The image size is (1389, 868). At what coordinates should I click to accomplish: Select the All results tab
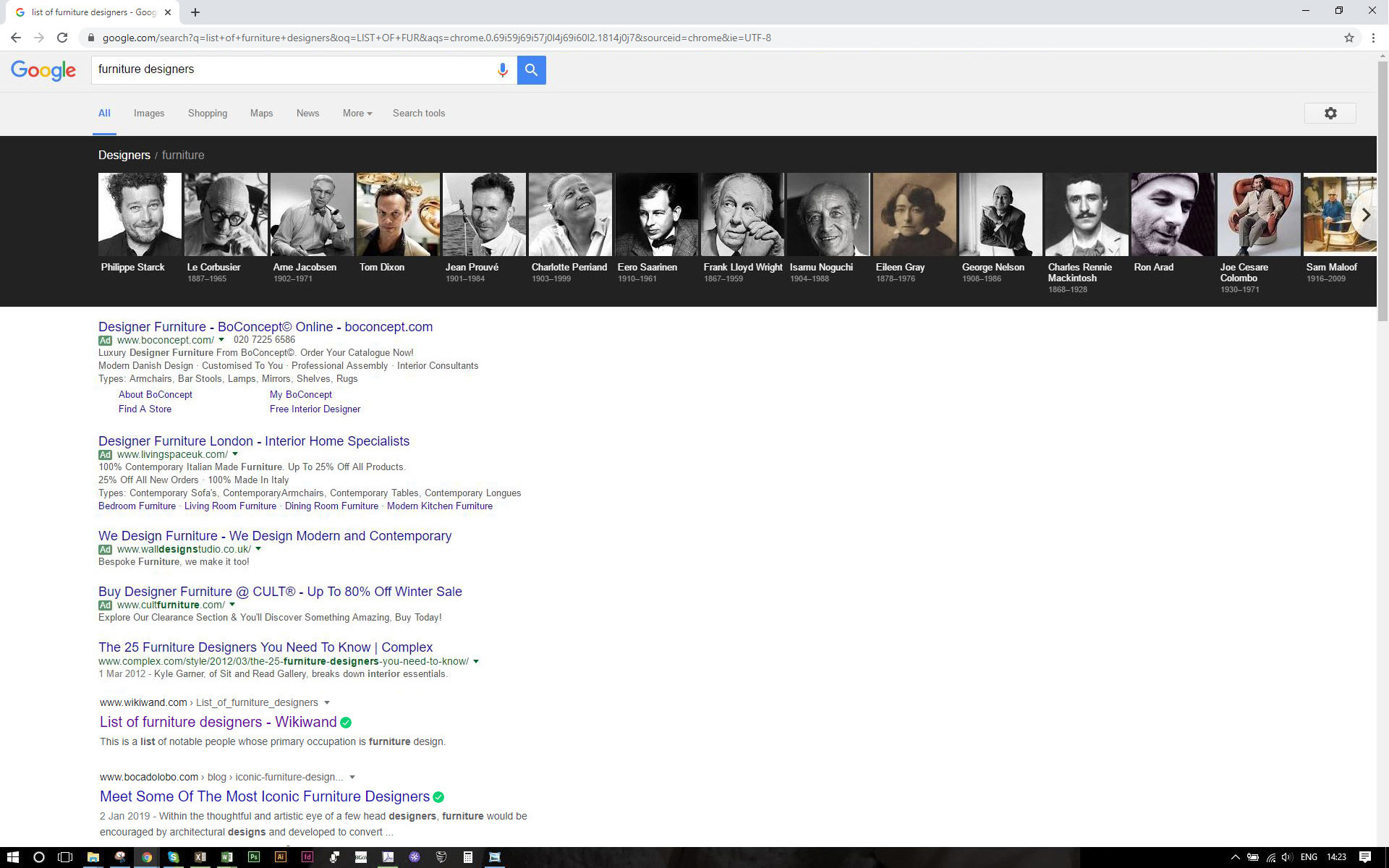(104, 114)
